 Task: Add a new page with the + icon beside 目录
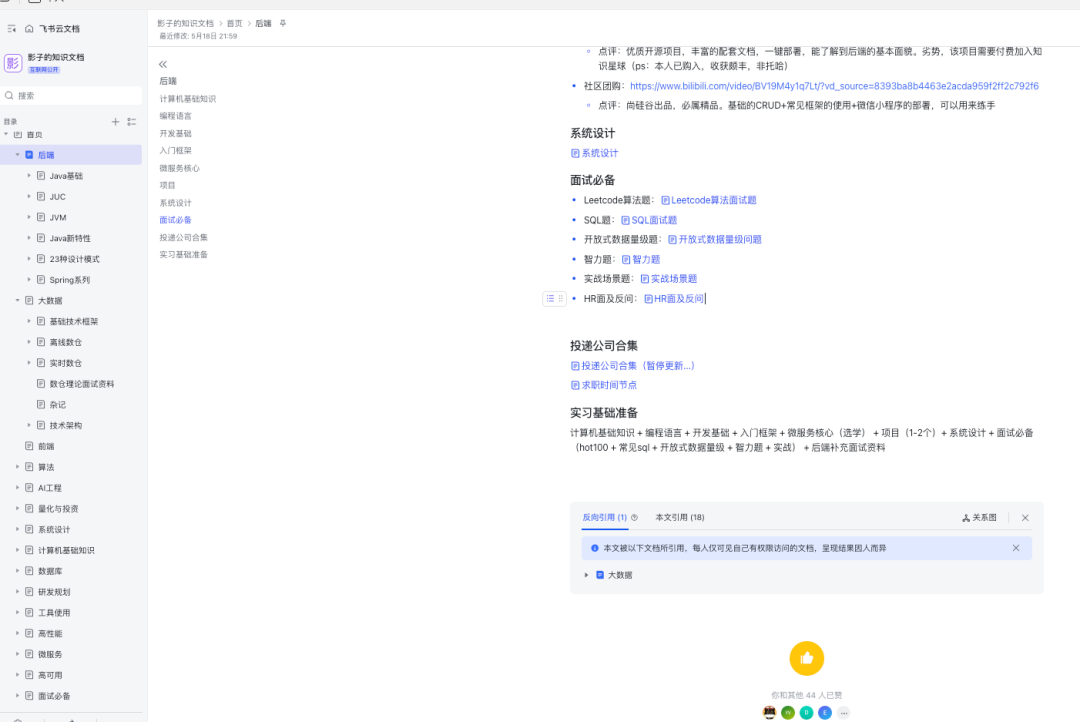click(117, 120)
